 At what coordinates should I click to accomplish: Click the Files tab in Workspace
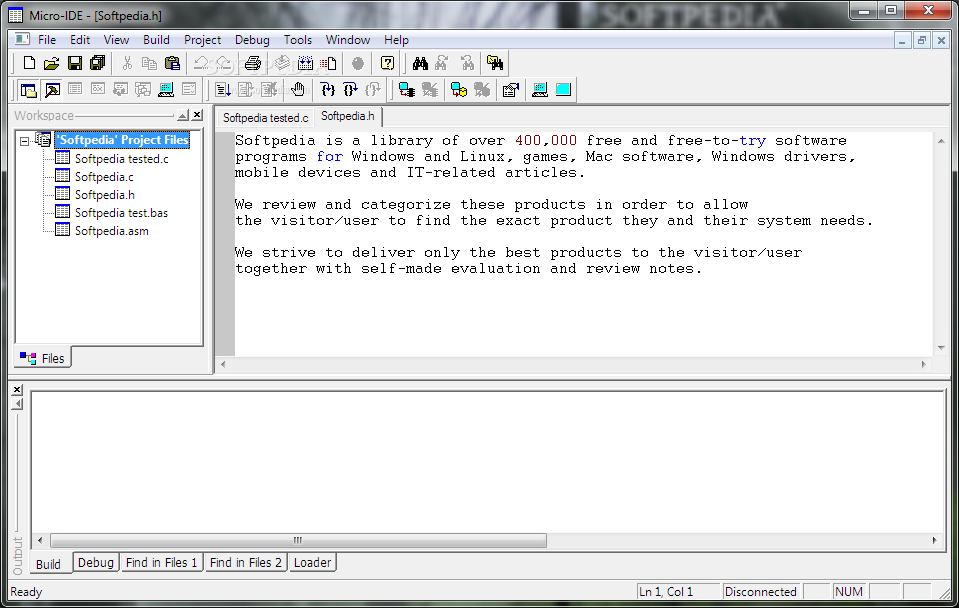click(42, 358)
